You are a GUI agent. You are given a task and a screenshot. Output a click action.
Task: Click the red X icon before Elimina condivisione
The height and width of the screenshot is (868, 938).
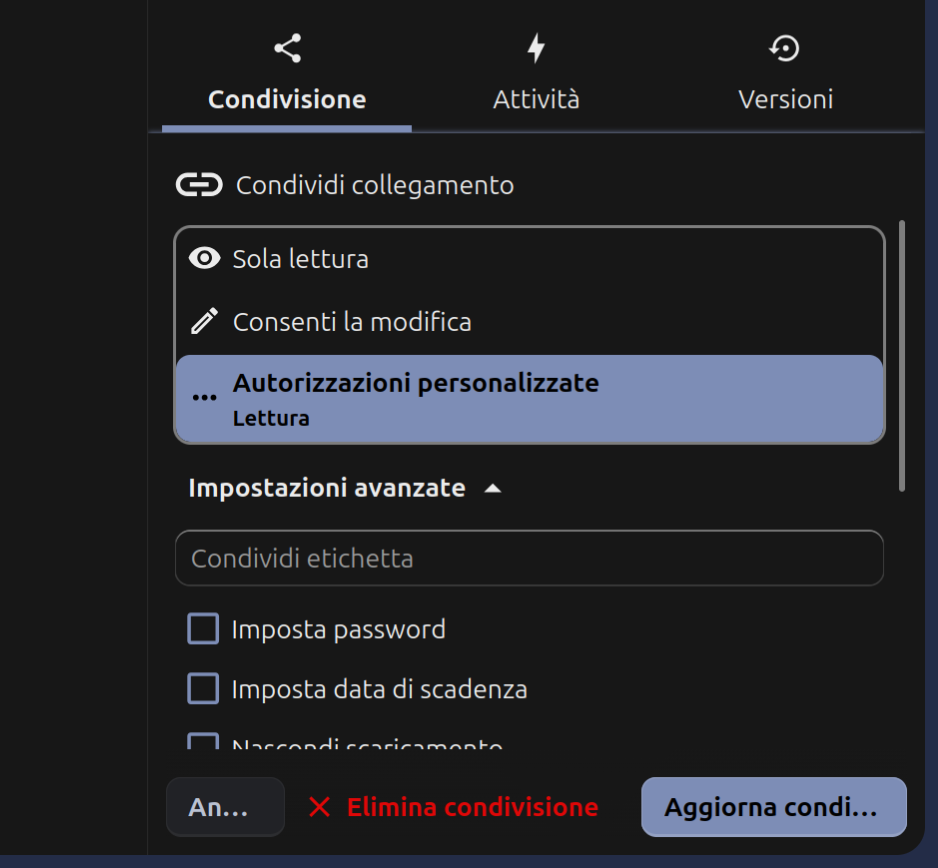(x=320, y=807)
